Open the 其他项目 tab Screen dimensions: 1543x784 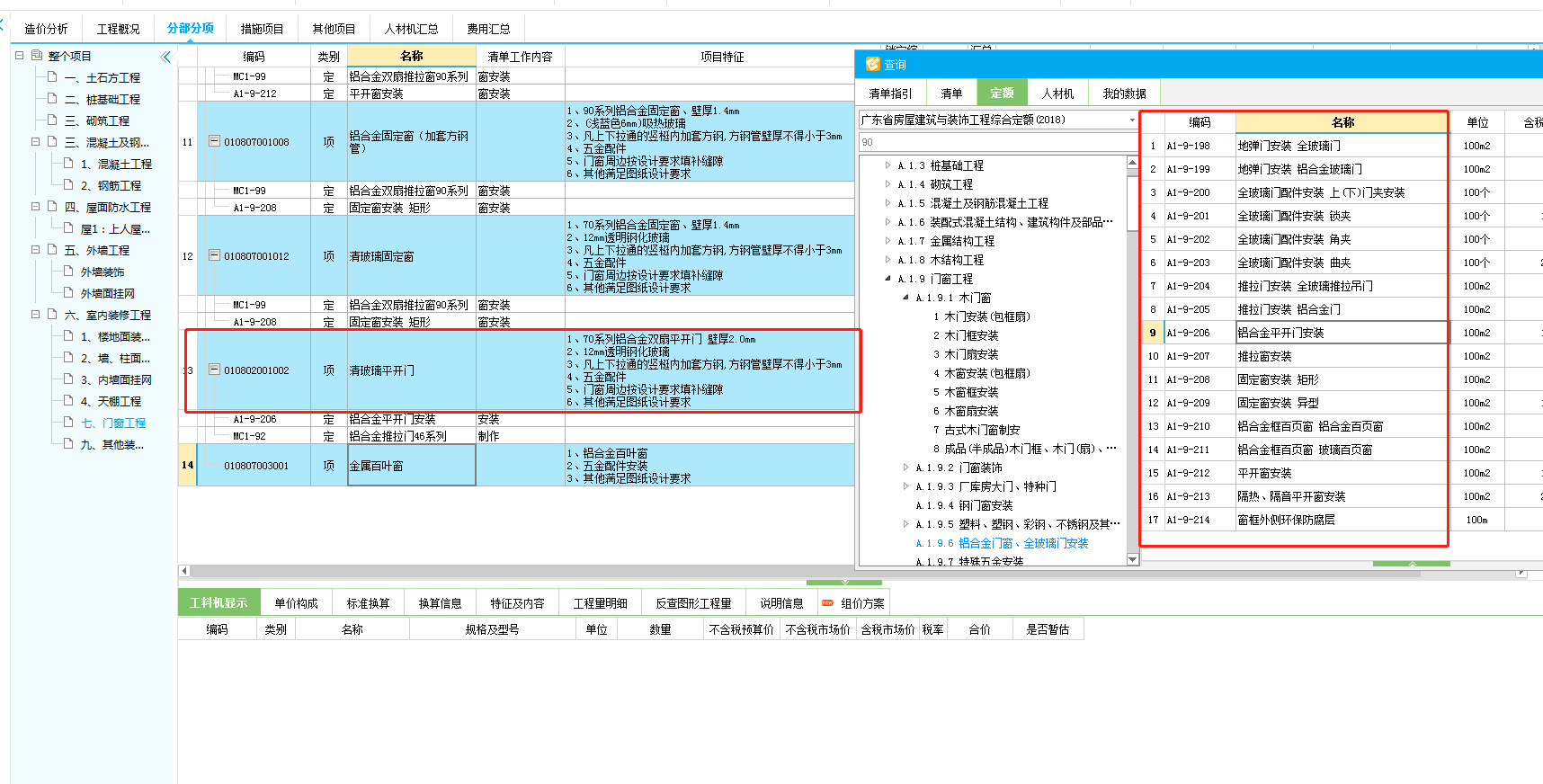pyautogui.click(x=334, y=29)
